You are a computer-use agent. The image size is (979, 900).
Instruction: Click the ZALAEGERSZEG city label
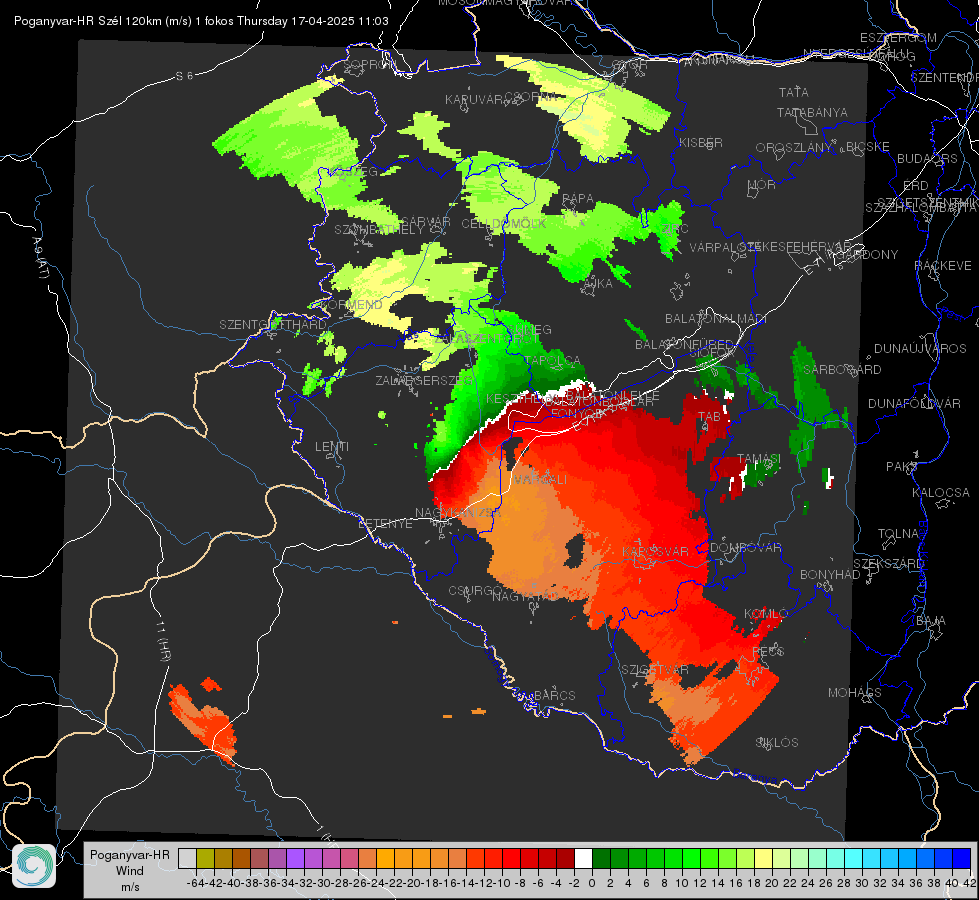(424, 380)
